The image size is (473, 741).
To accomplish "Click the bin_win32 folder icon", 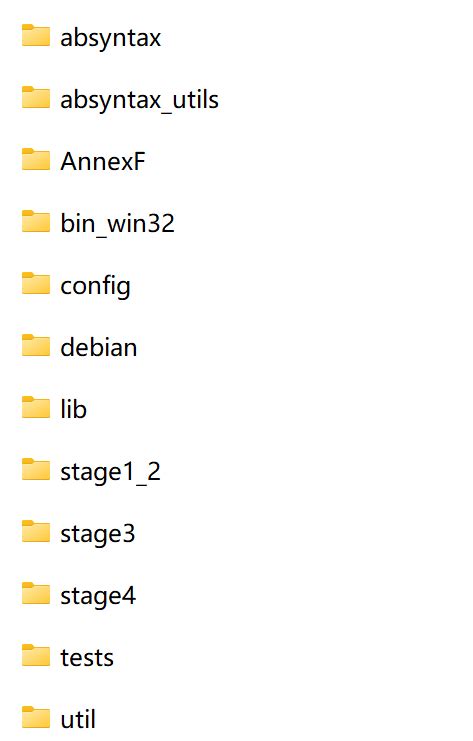I will (36, 221).
